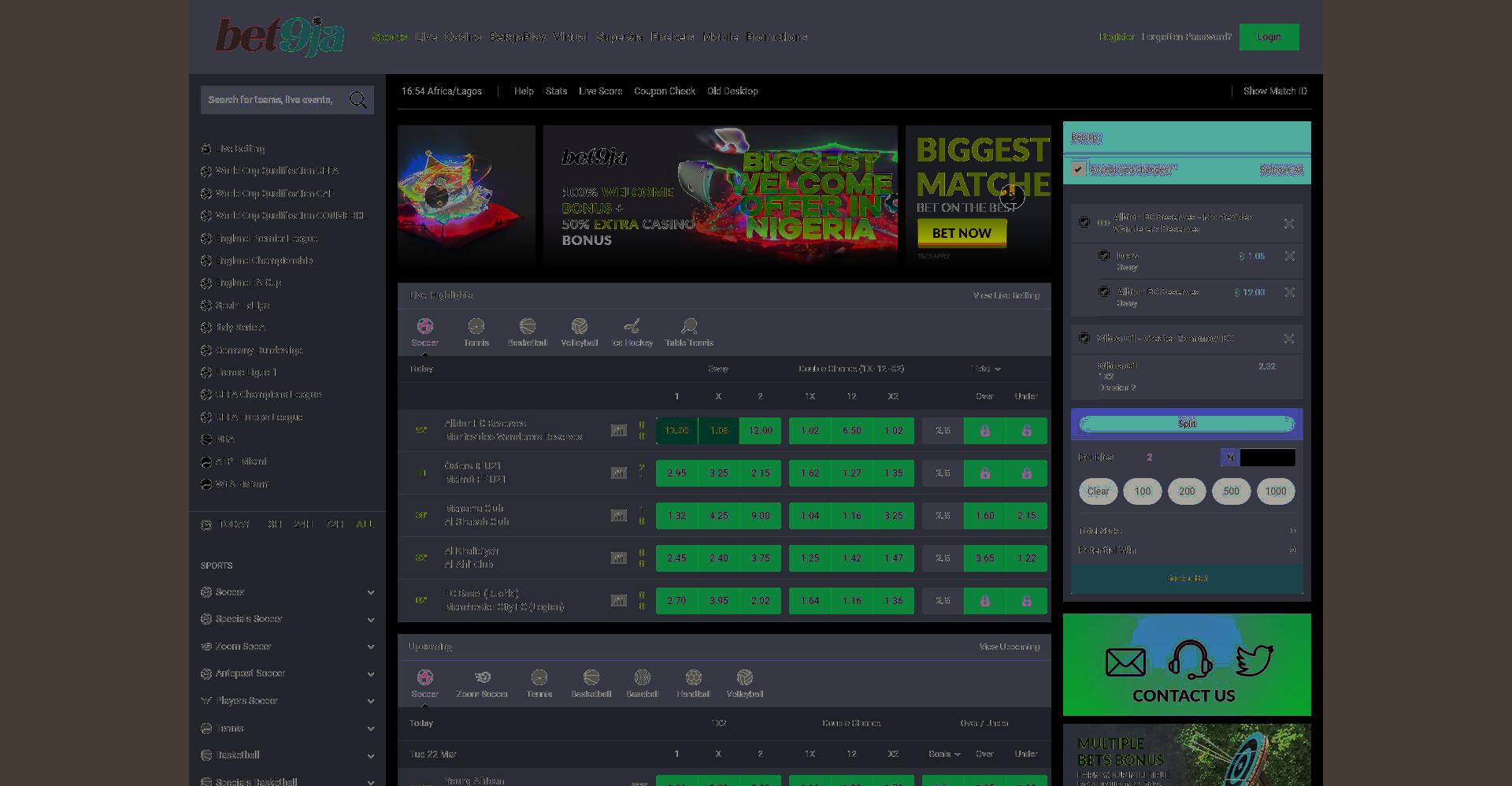Click the search teams input field

272,100
